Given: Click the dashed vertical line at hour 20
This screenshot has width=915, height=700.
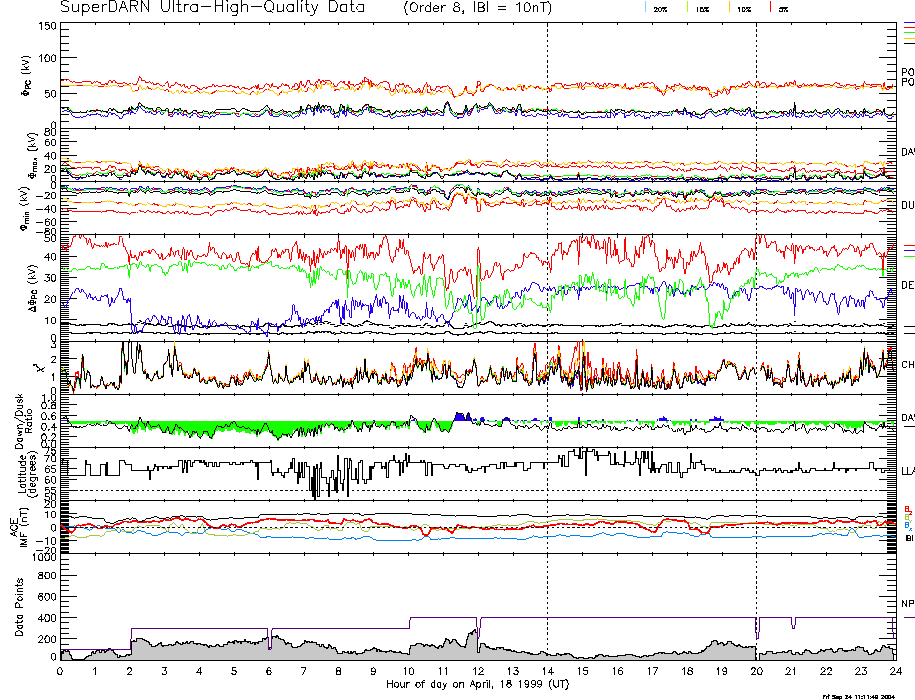Looking at the screenshot, I should [756, 300].
